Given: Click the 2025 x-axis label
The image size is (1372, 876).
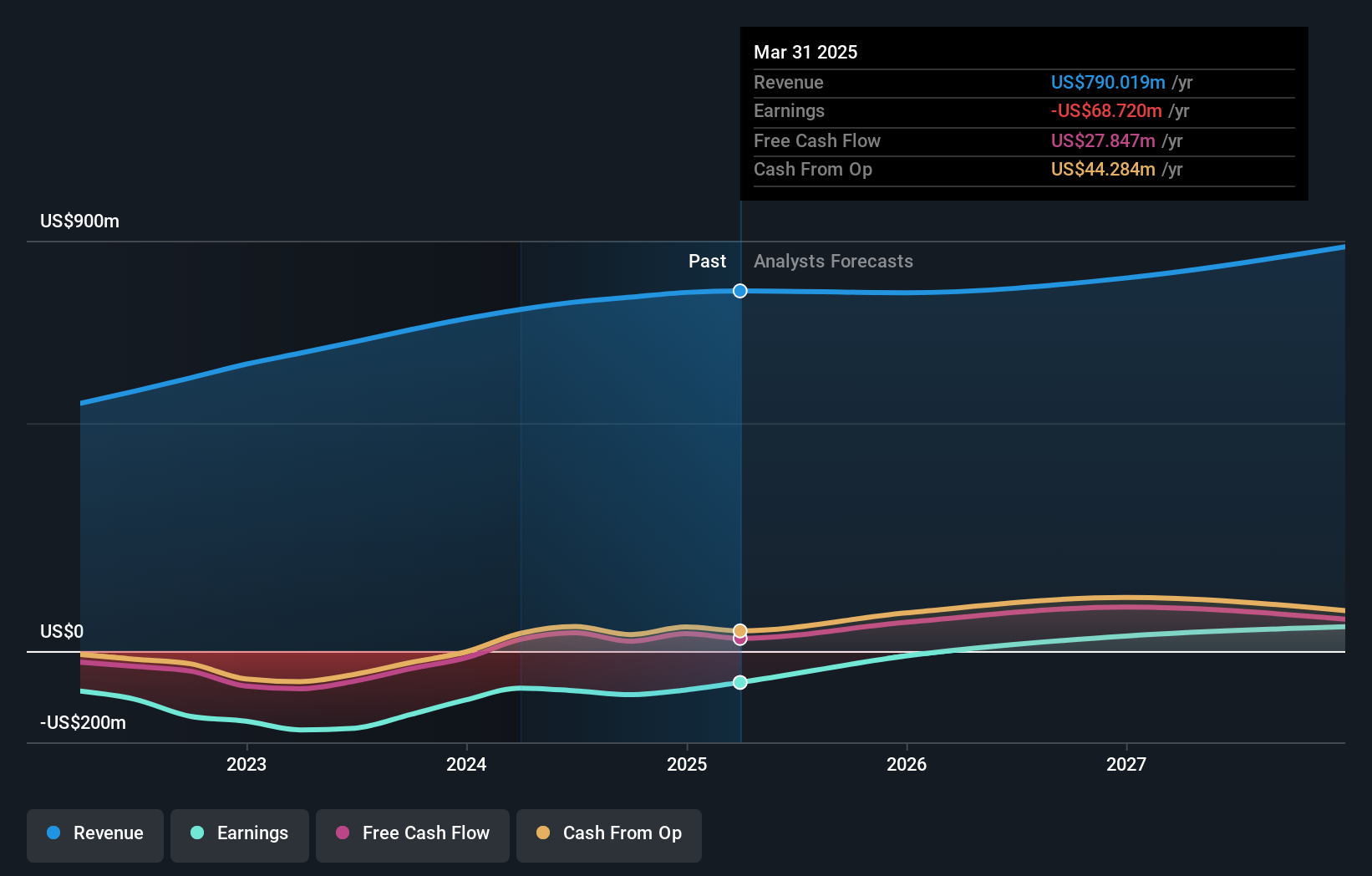Looking at the screenshot, I should (x=687, y=764).
